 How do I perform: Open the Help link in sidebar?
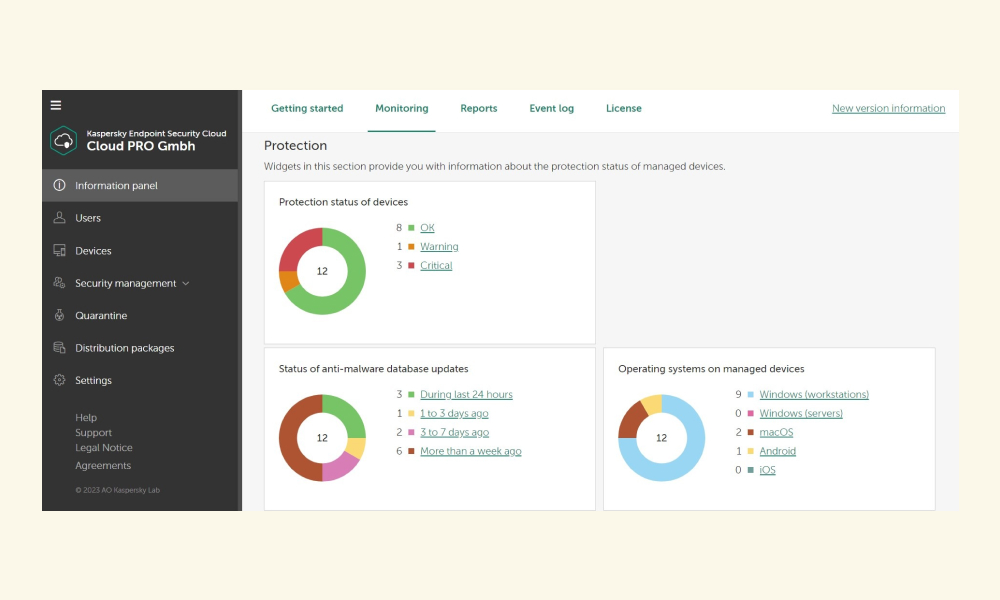86,418
